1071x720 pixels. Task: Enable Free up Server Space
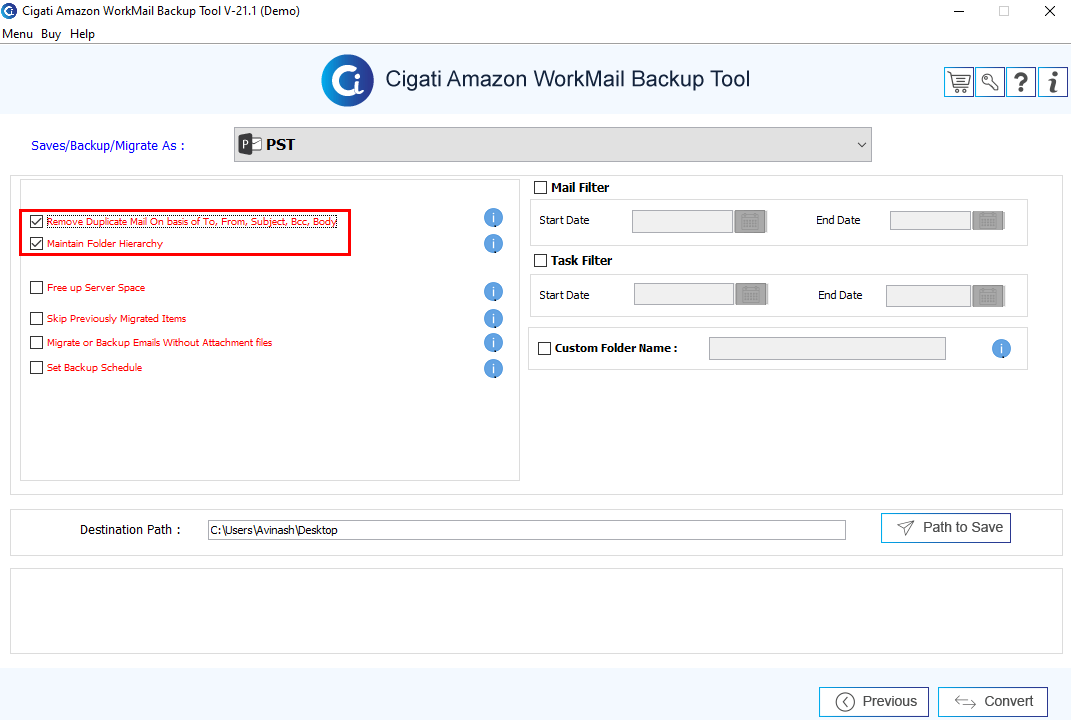[x=37, y=288]
